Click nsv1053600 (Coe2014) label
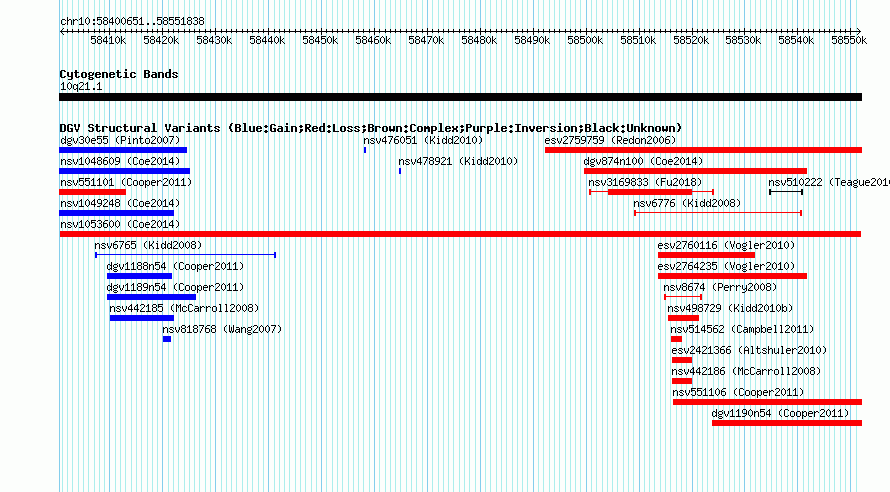The width and height of the screenshot is (890, 492). pos(120,224)
